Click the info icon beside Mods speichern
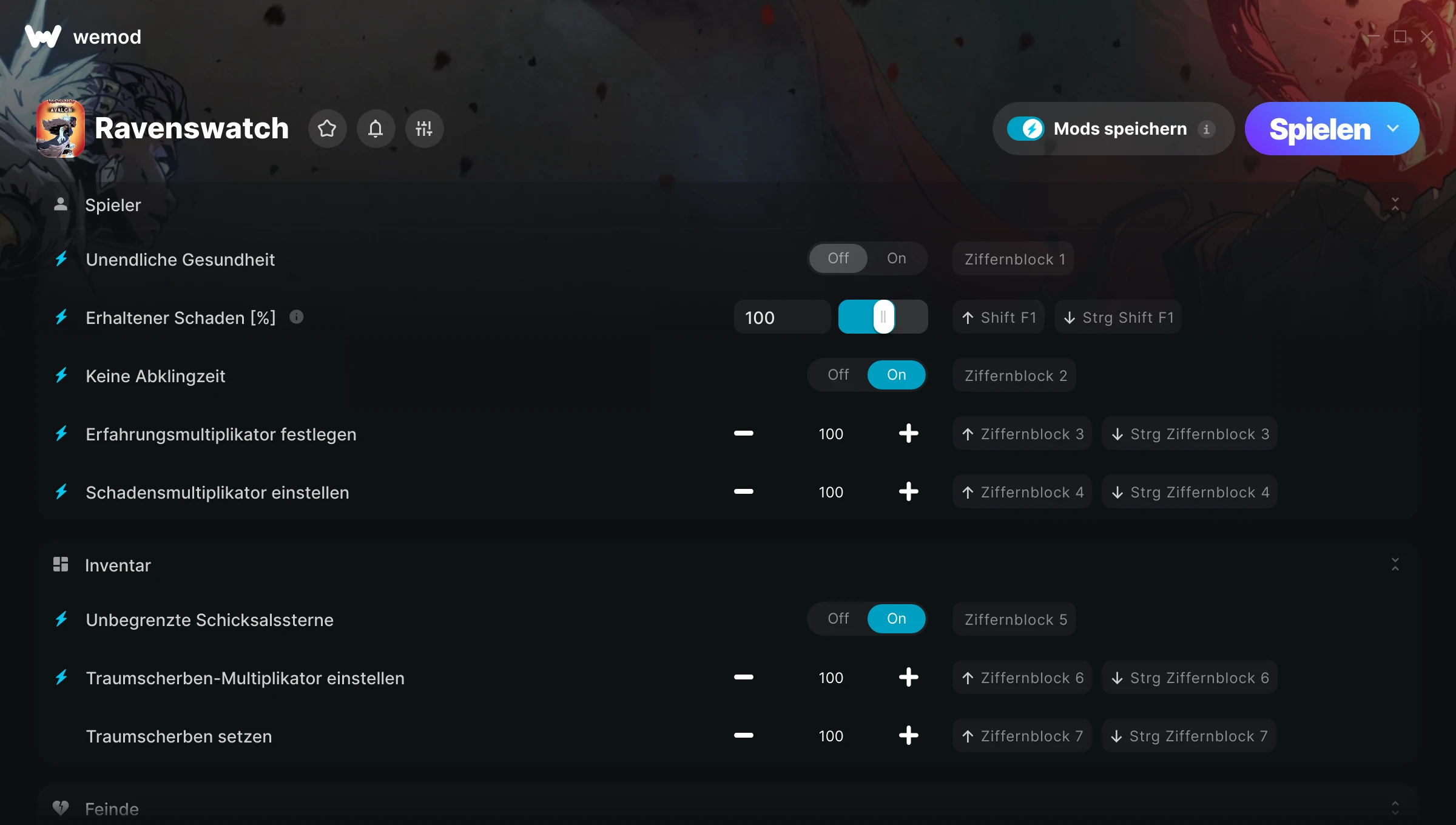The height and width of the screenshot is (825, 1456). [1206, 129]
